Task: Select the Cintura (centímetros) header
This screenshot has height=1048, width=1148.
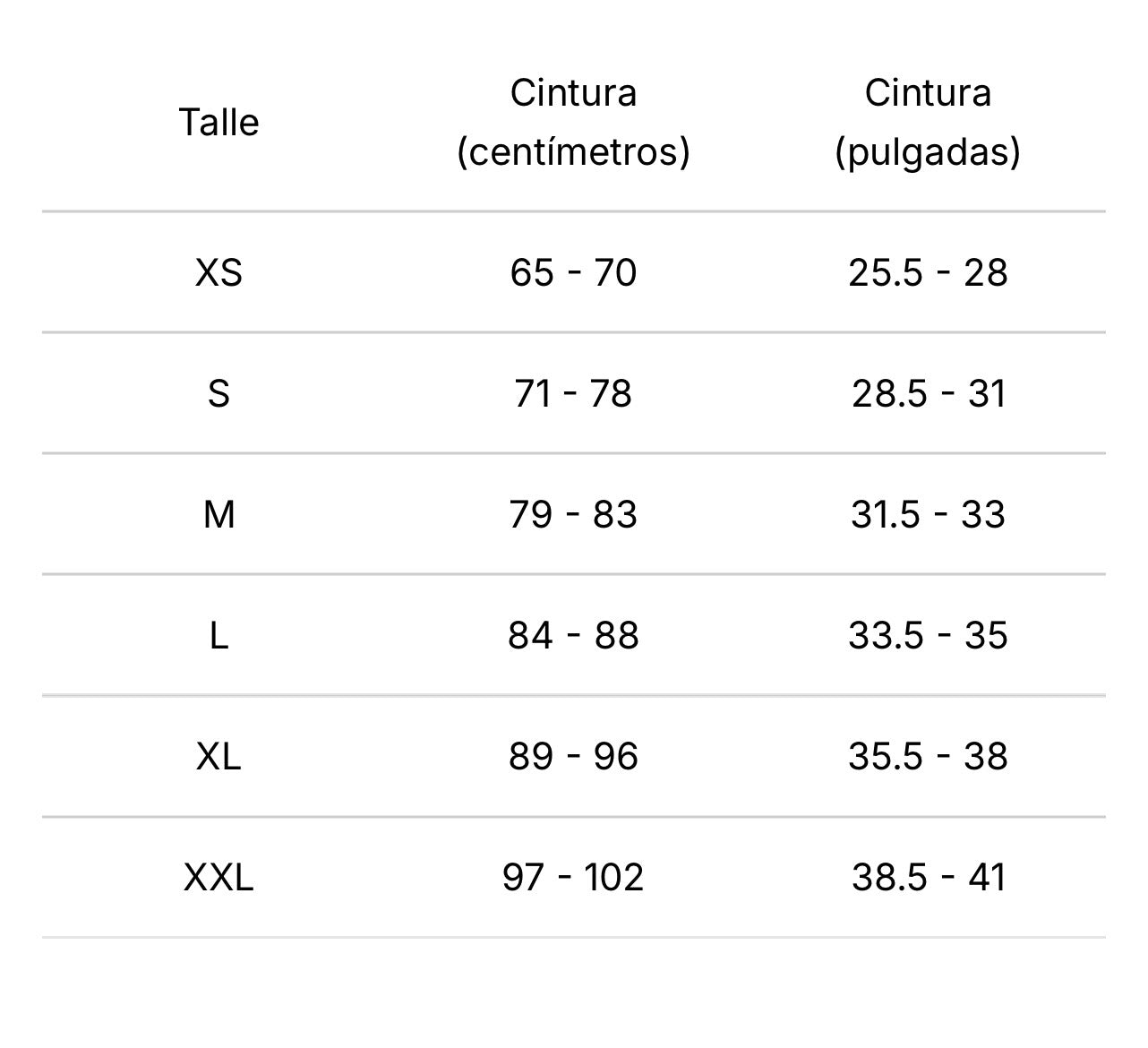Action: tap(573, 123)
